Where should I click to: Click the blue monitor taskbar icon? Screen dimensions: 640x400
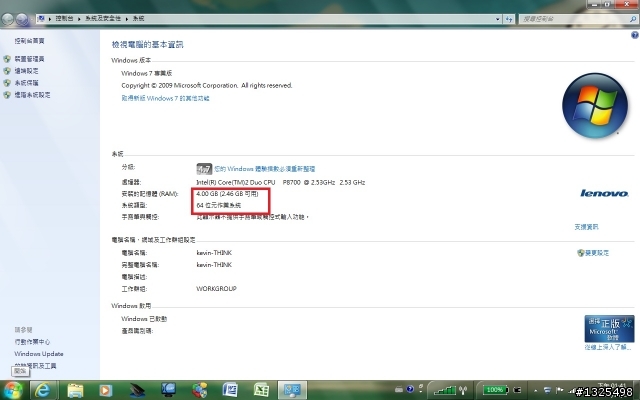click(168, 390)
